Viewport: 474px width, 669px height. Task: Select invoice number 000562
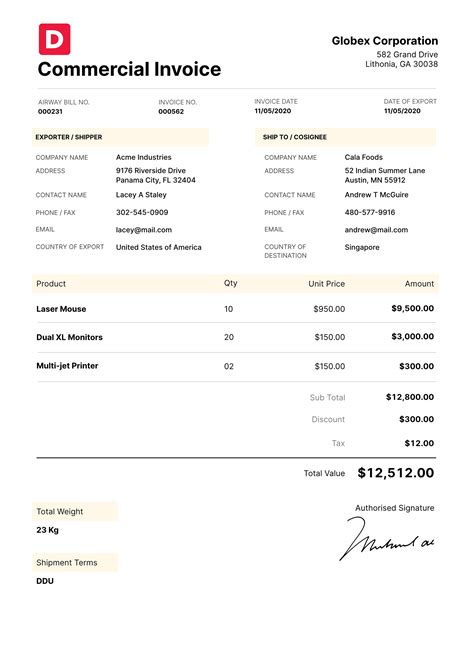pos(171,111)
